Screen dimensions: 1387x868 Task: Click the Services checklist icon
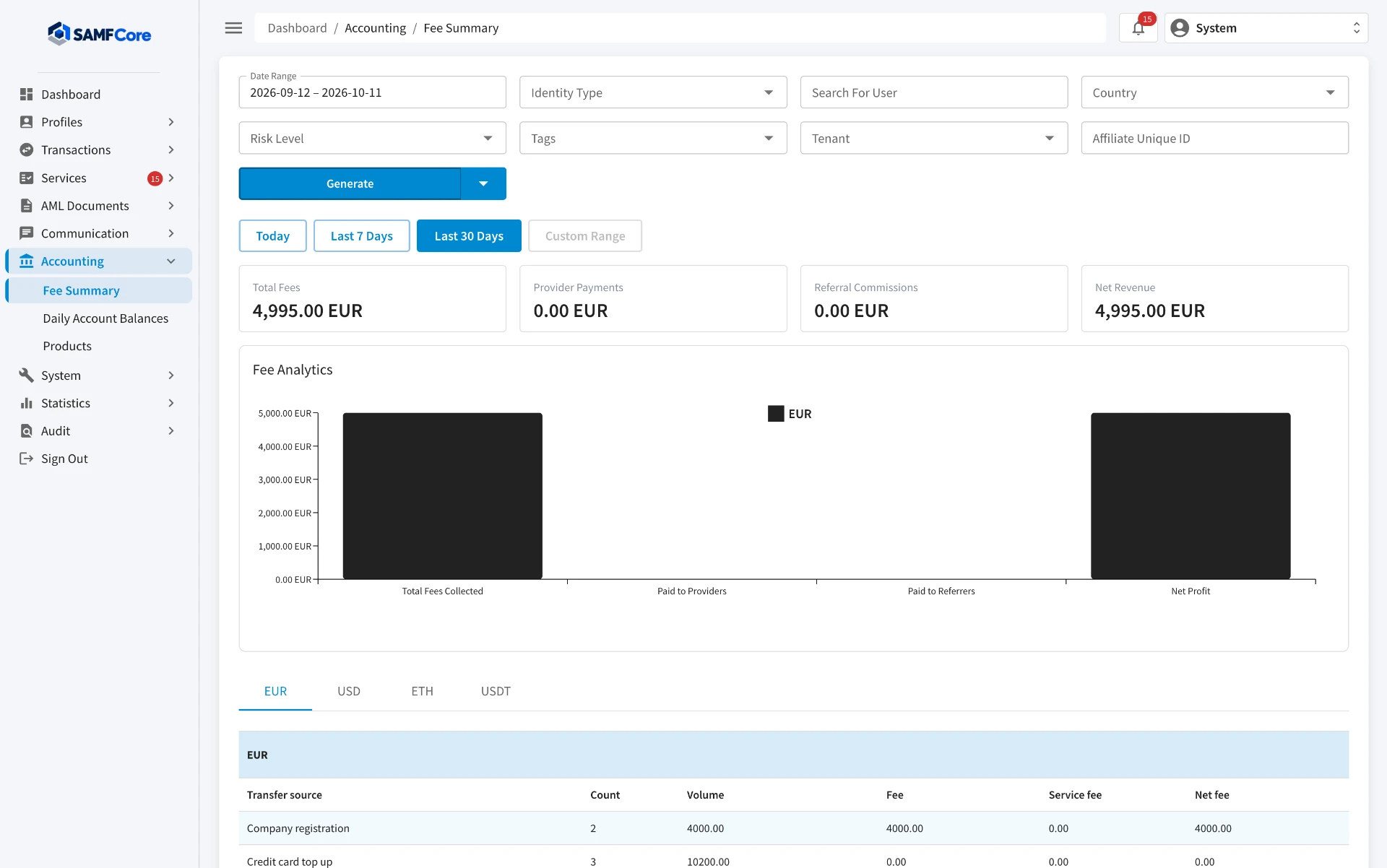point(27,178)
